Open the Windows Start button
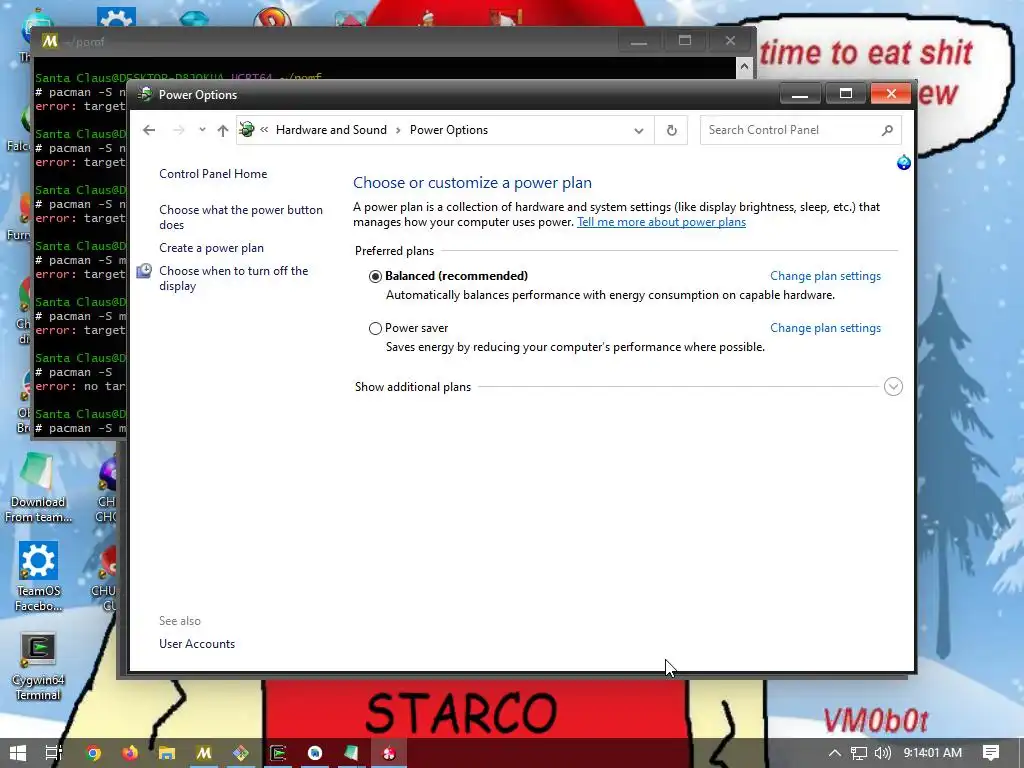The height and width of the screenshot is (768, 1024). pos(18,753)
